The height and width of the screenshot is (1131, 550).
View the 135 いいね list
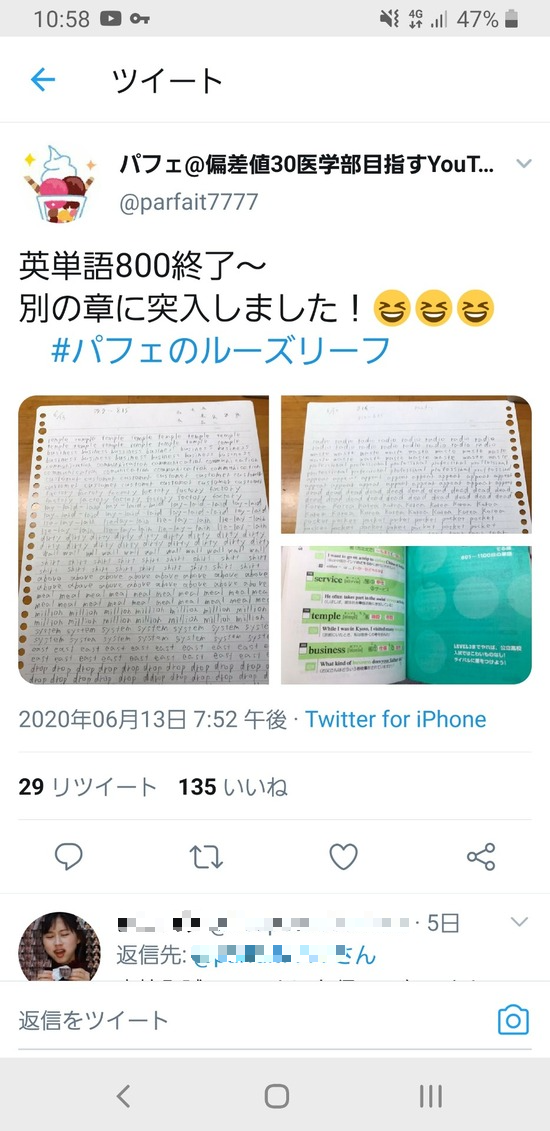coord(233,787)
